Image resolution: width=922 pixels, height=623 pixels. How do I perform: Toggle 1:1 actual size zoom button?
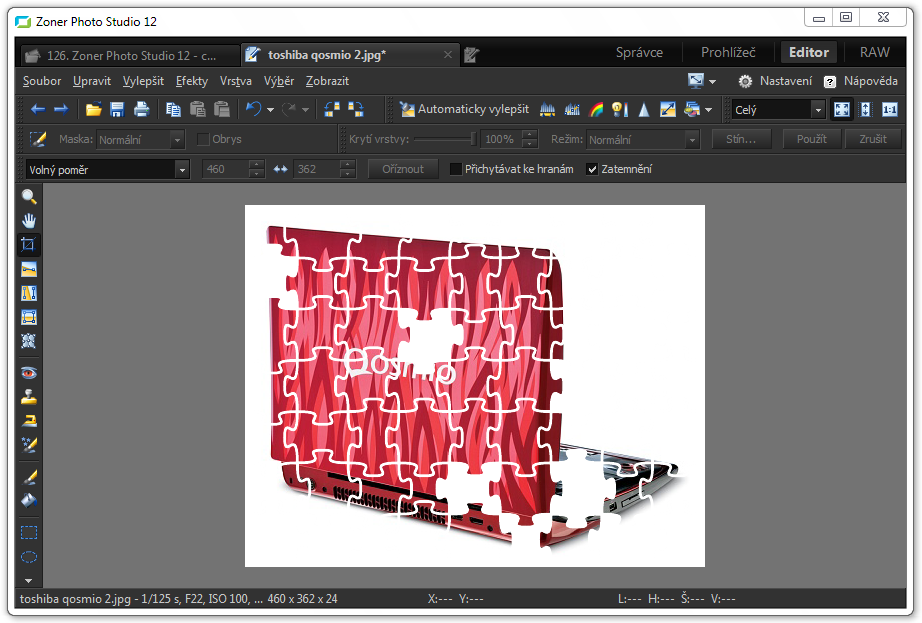point(890,109)
